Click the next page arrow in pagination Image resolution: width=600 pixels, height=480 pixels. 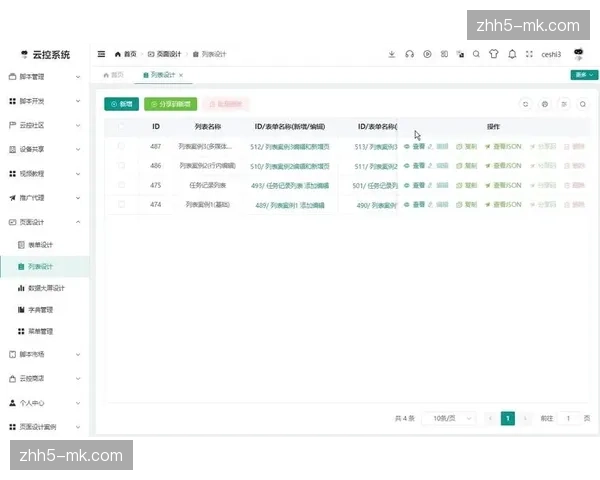pyautogui.click(x=525, y=418)
